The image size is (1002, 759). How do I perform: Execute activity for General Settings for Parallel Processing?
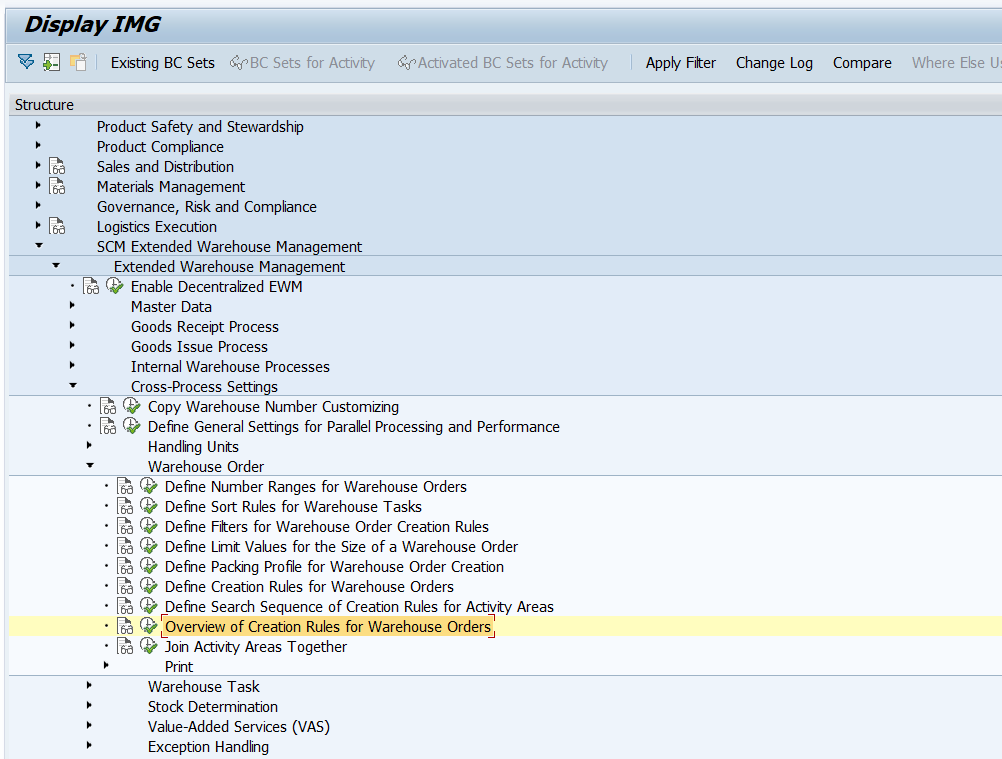(x=132, y=426)
